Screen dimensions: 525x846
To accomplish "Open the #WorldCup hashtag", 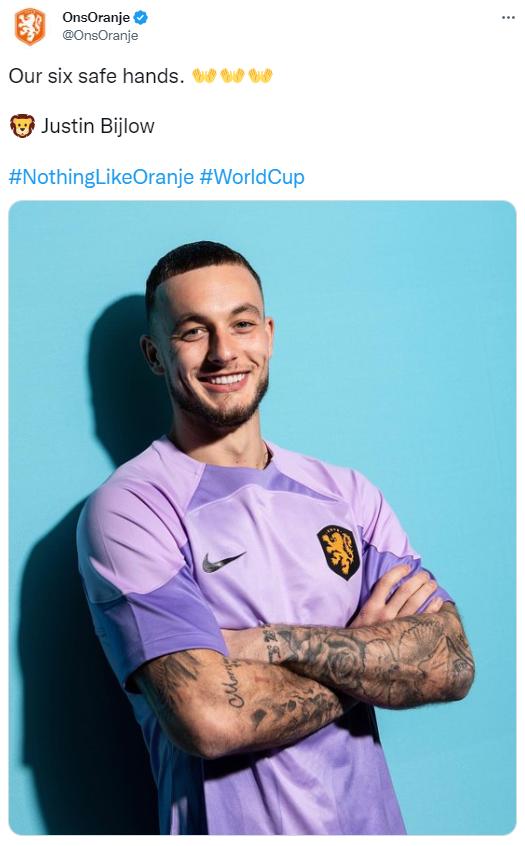I will [x=252, y=177].
